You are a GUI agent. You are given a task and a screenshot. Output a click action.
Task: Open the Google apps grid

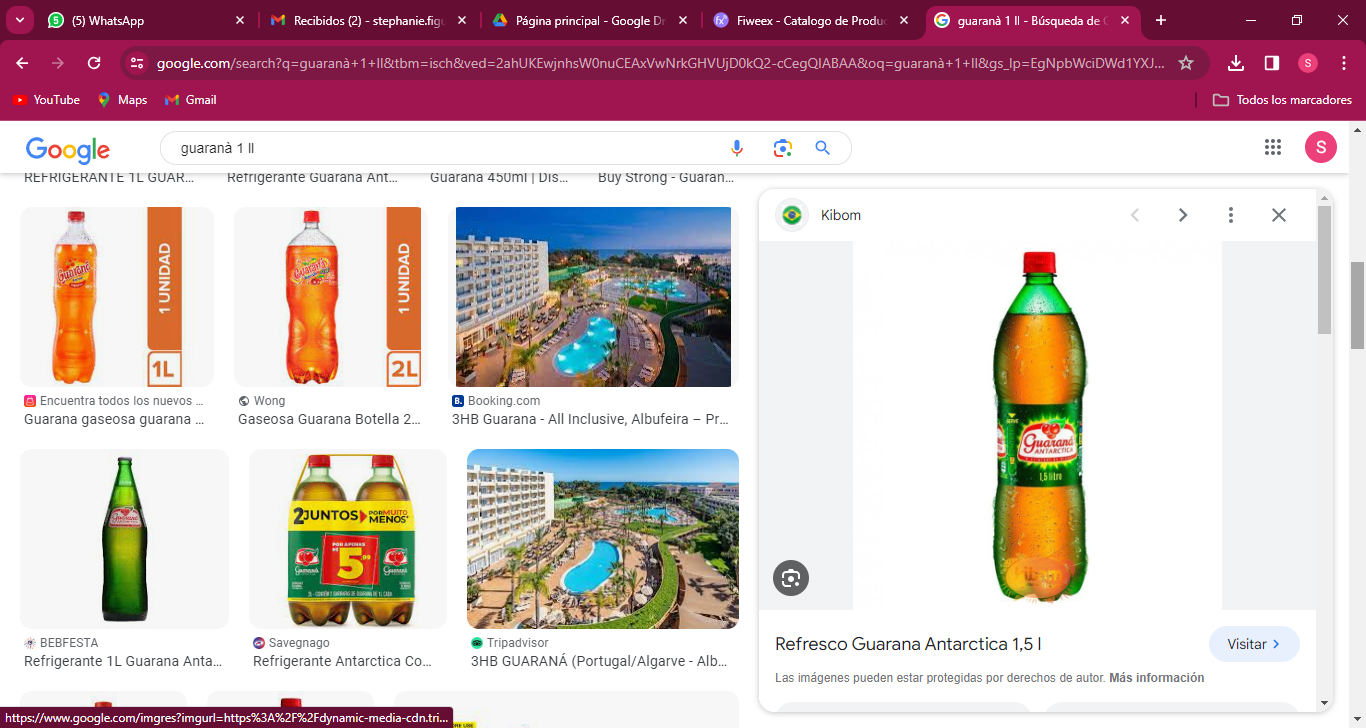click(1273, 148)
